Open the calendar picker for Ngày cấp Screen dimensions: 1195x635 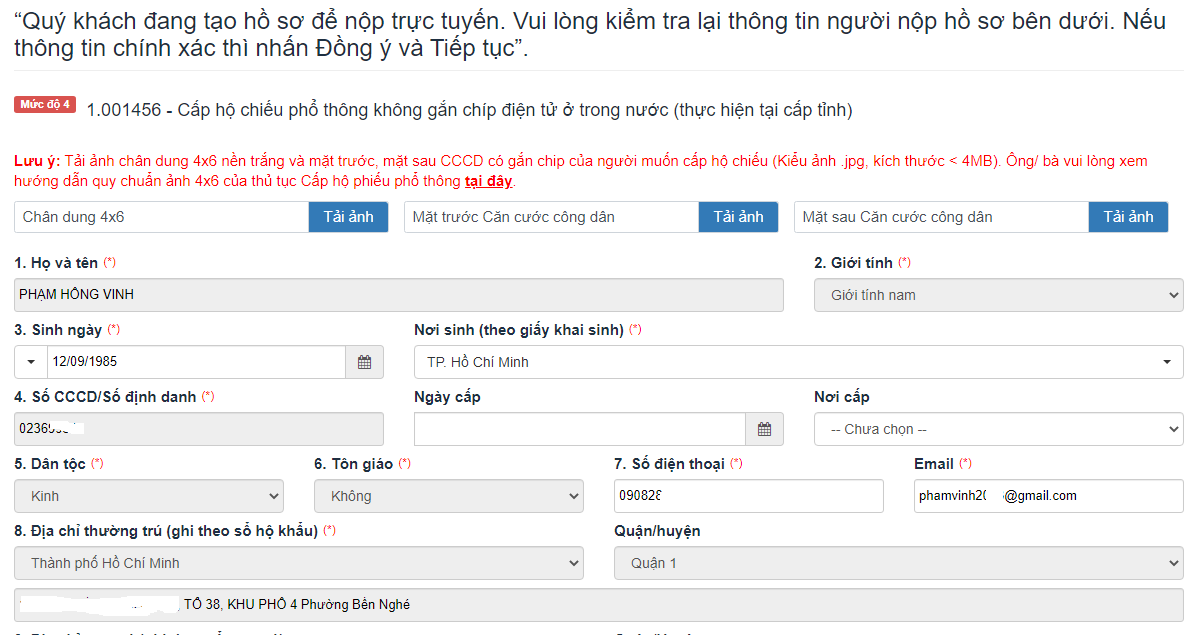[765, 429]
